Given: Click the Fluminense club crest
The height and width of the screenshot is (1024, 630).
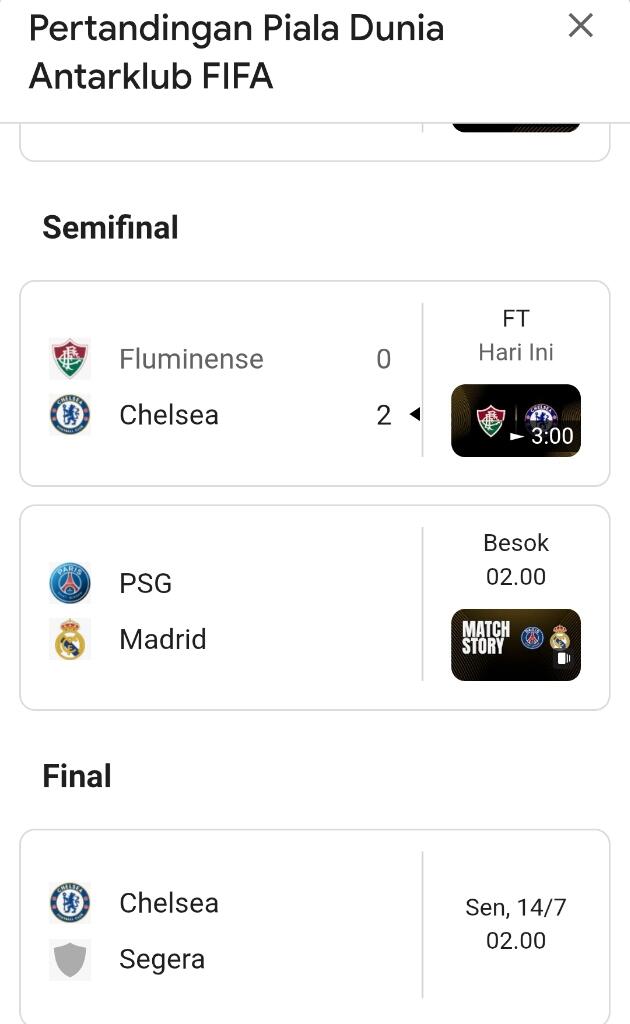Looking at the screenshot, I should (x=70, y=359).
